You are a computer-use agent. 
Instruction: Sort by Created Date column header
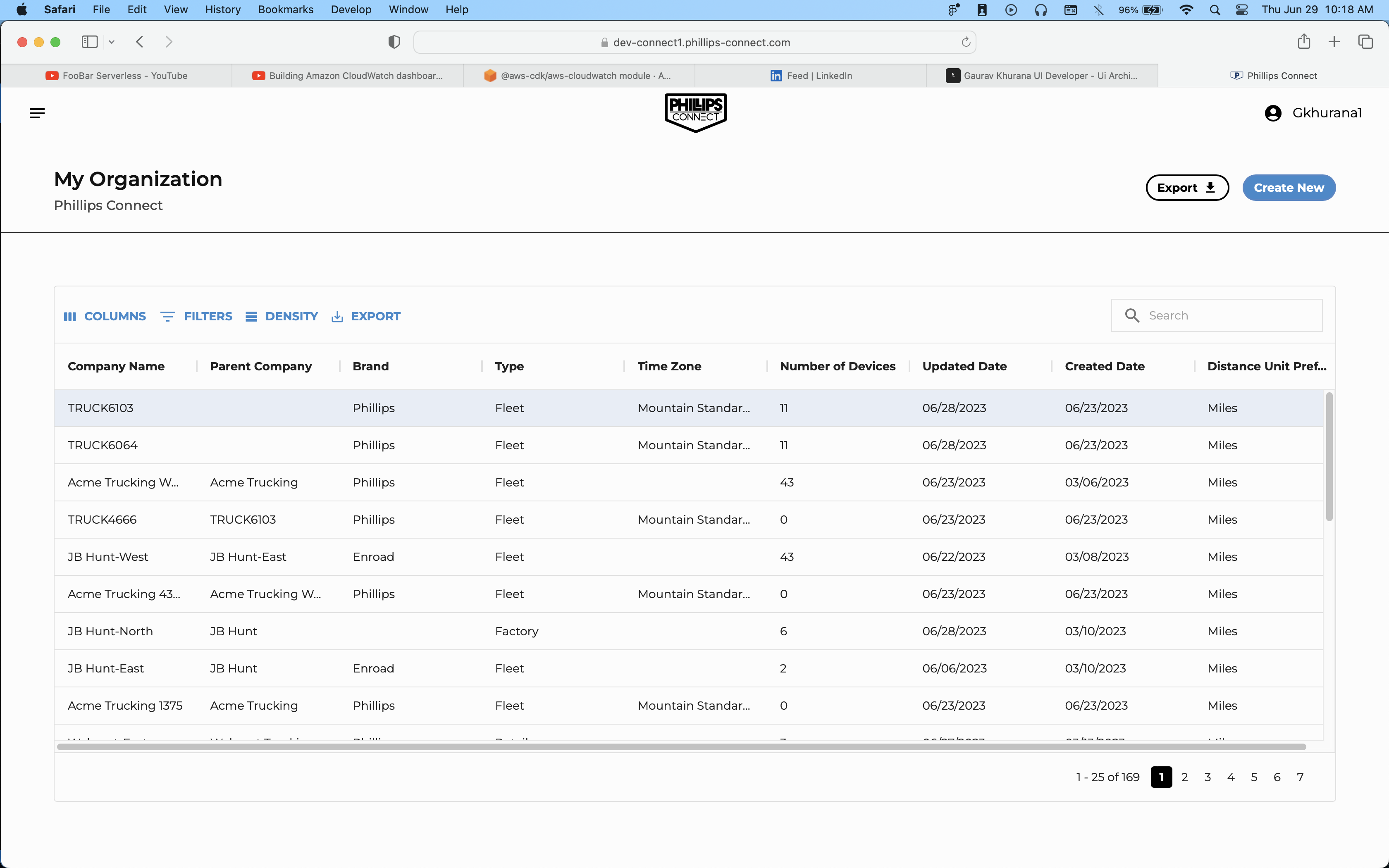tap(1104, 366)
